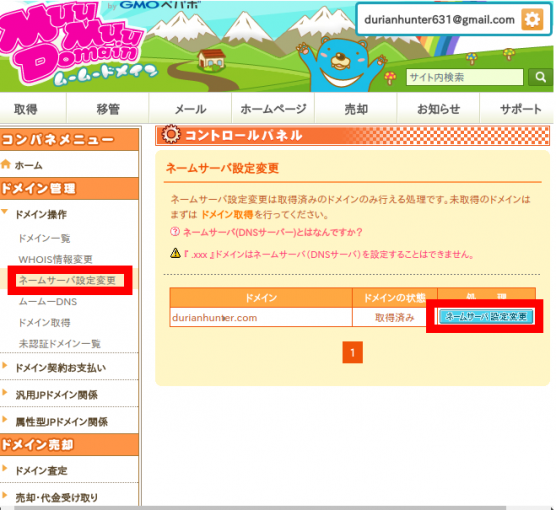Open the サポート navigation tab
Screen dimensions: 556x510
pos(520,109)
